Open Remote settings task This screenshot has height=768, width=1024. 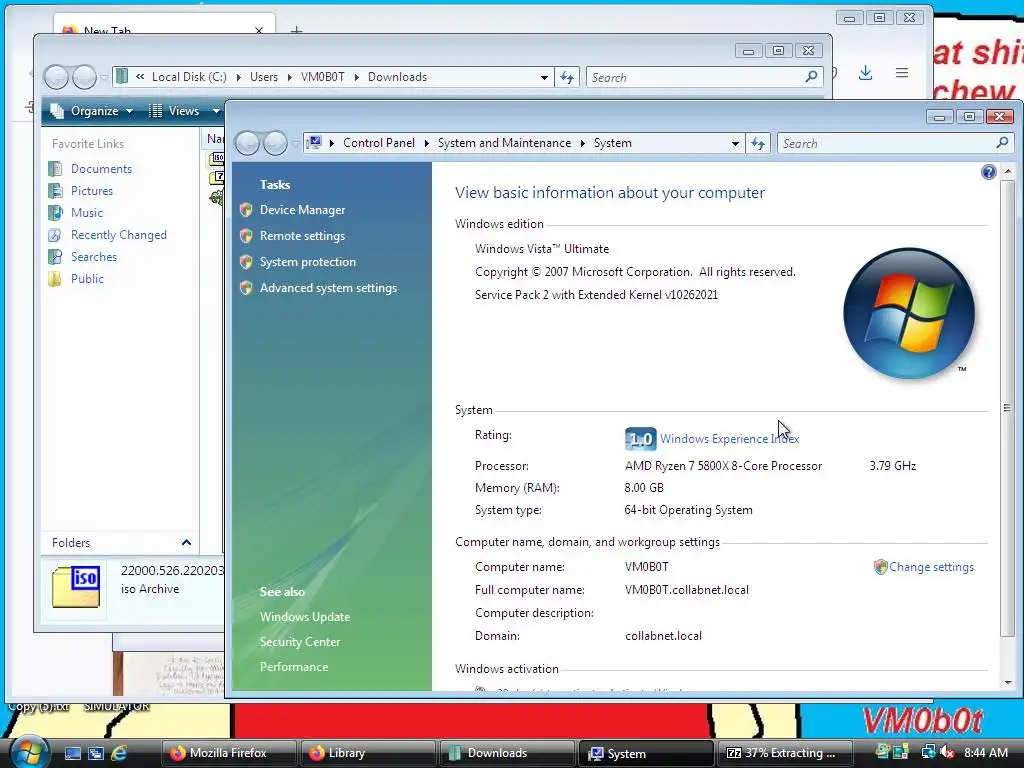[x=302, y=236]
